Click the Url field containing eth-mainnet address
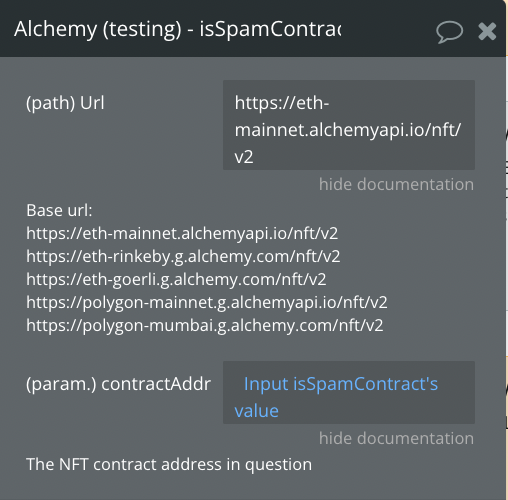This screenshot has width=508, height=500. coord(349,125)
